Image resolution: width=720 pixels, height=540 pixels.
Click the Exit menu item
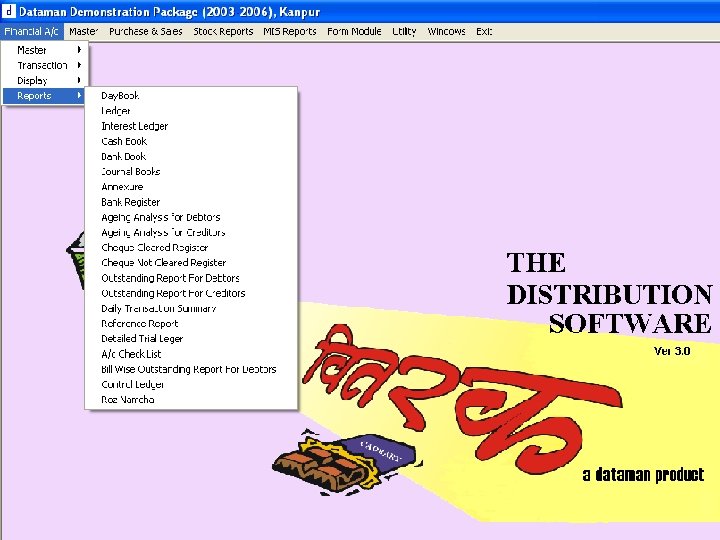click(484, 32)
